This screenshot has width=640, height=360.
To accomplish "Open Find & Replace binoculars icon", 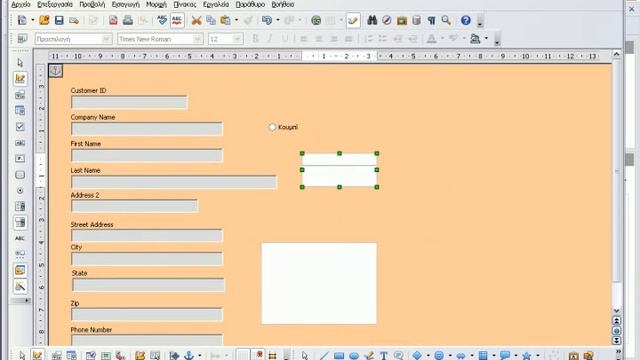I will 372,20.
